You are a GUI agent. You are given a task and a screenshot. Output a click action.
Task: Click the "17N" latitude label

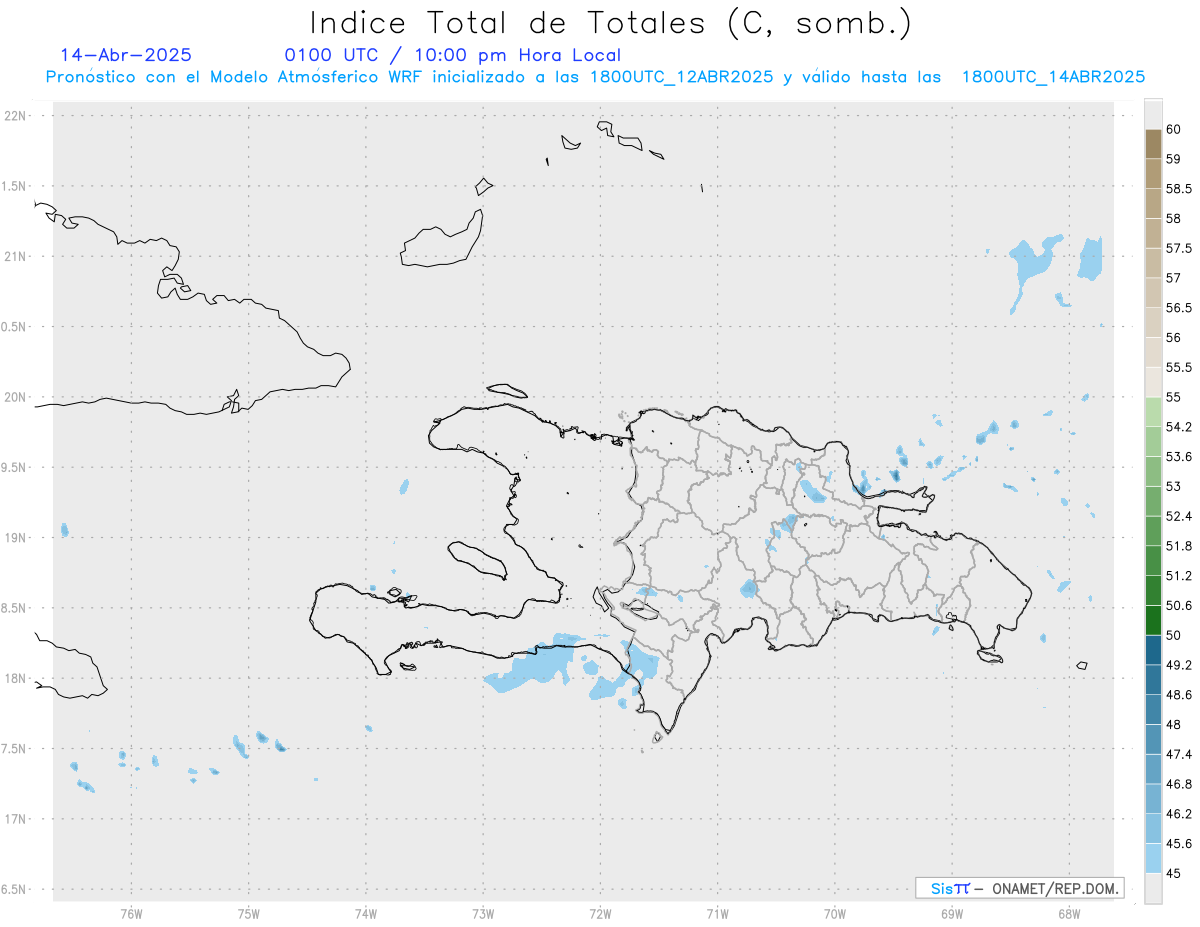click(x=17, y=818)
